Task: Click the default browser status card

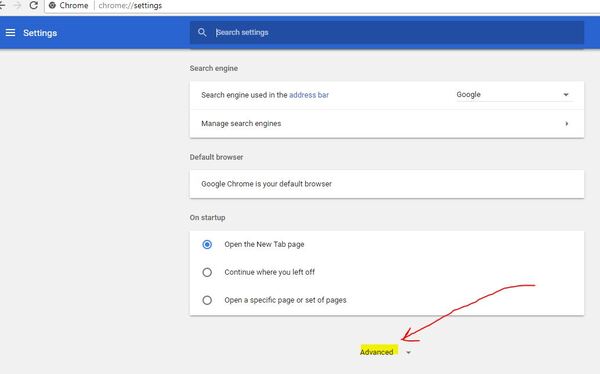Action: (387, 184)
